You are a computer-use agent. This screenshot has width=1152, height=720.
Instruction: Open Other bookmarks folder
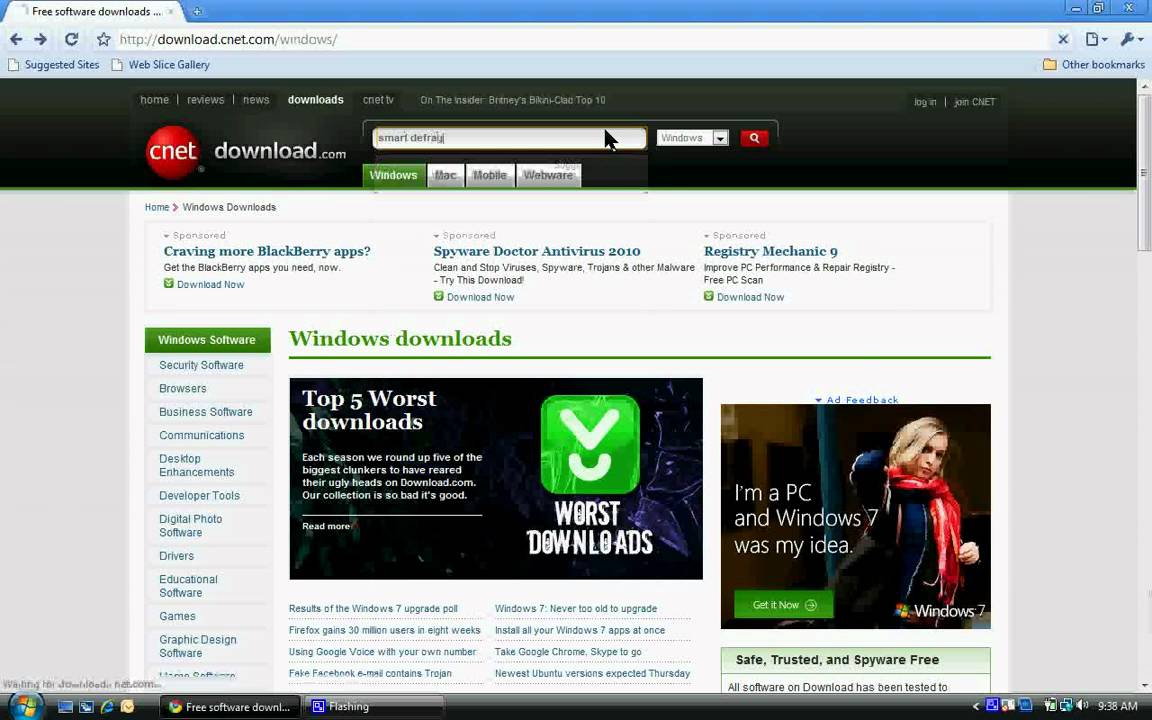pos(1093,65)
